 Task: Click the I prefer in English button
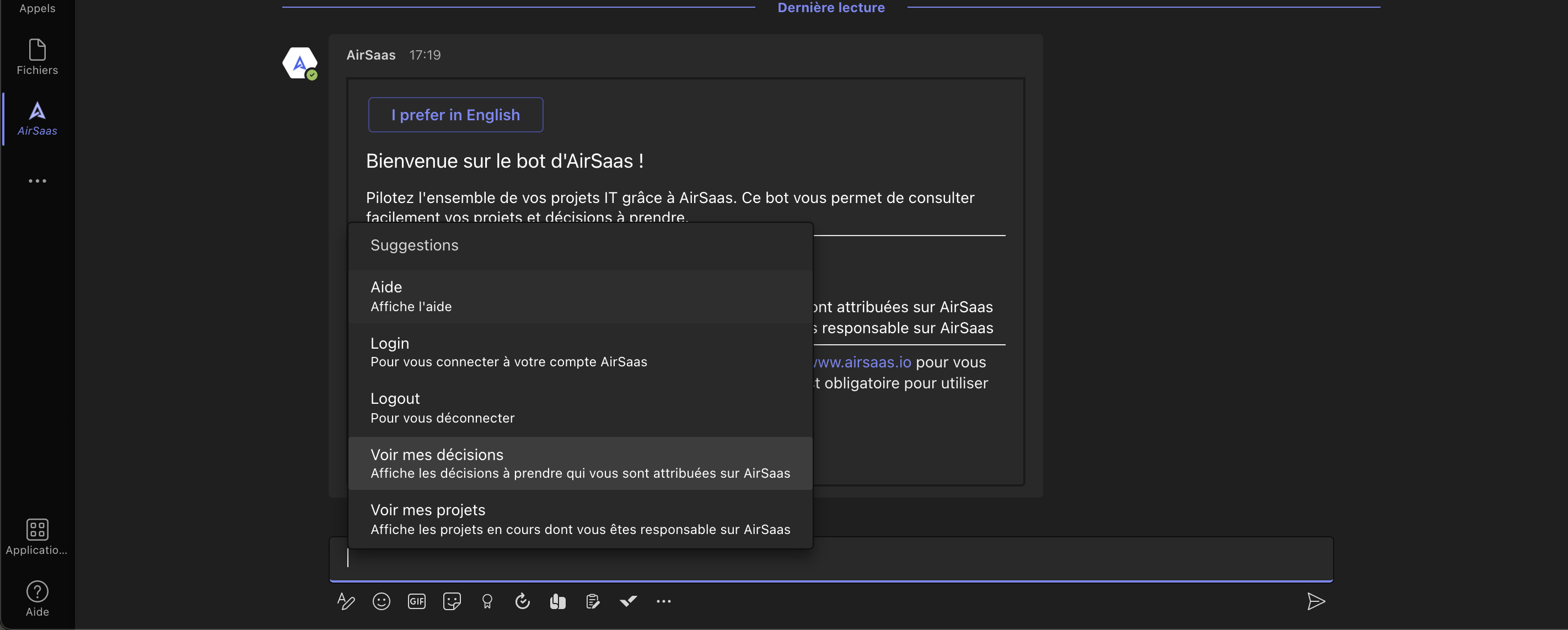click(455, 115)
